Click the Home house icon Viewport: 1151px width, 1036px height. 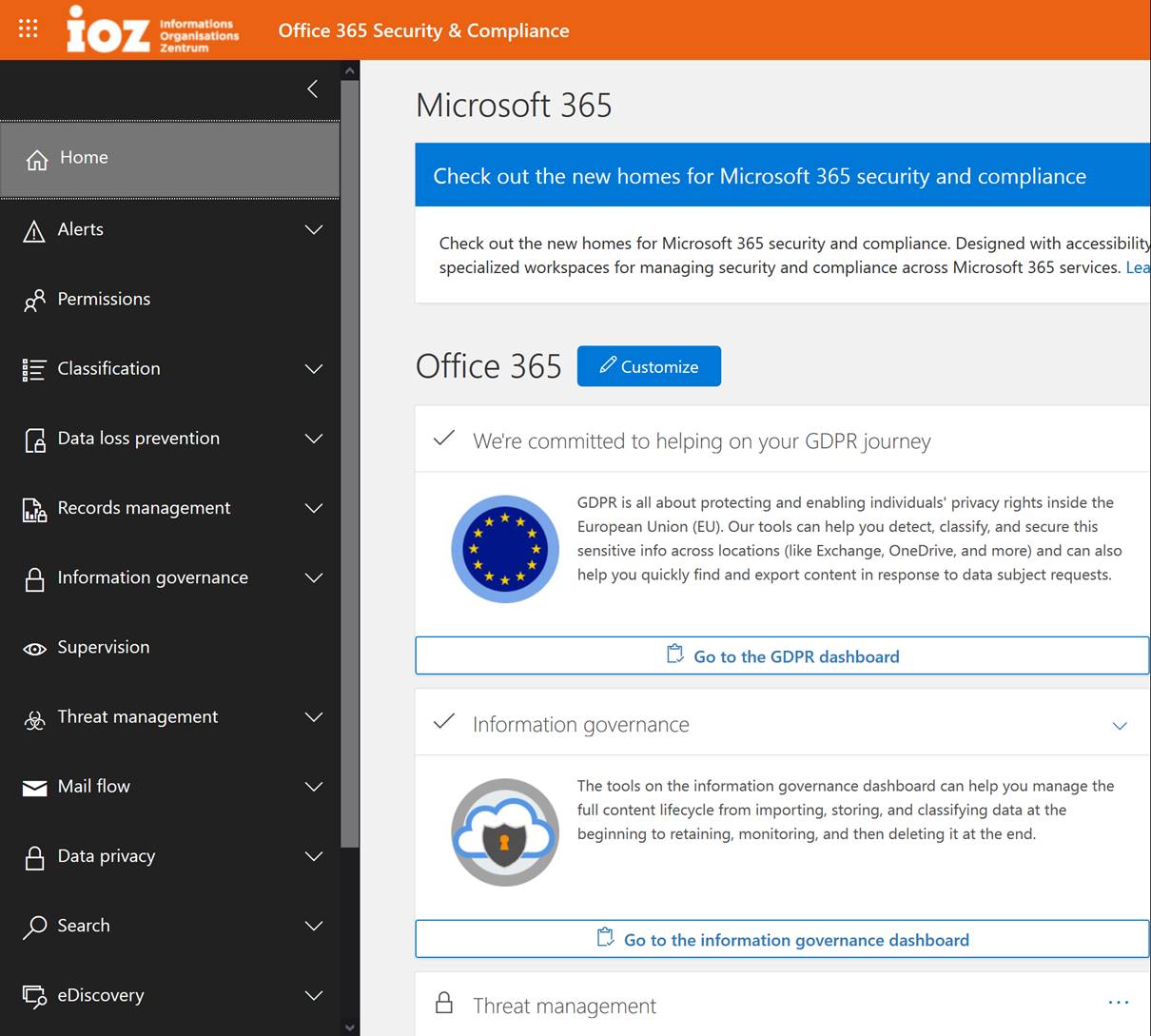coord(37,159)
